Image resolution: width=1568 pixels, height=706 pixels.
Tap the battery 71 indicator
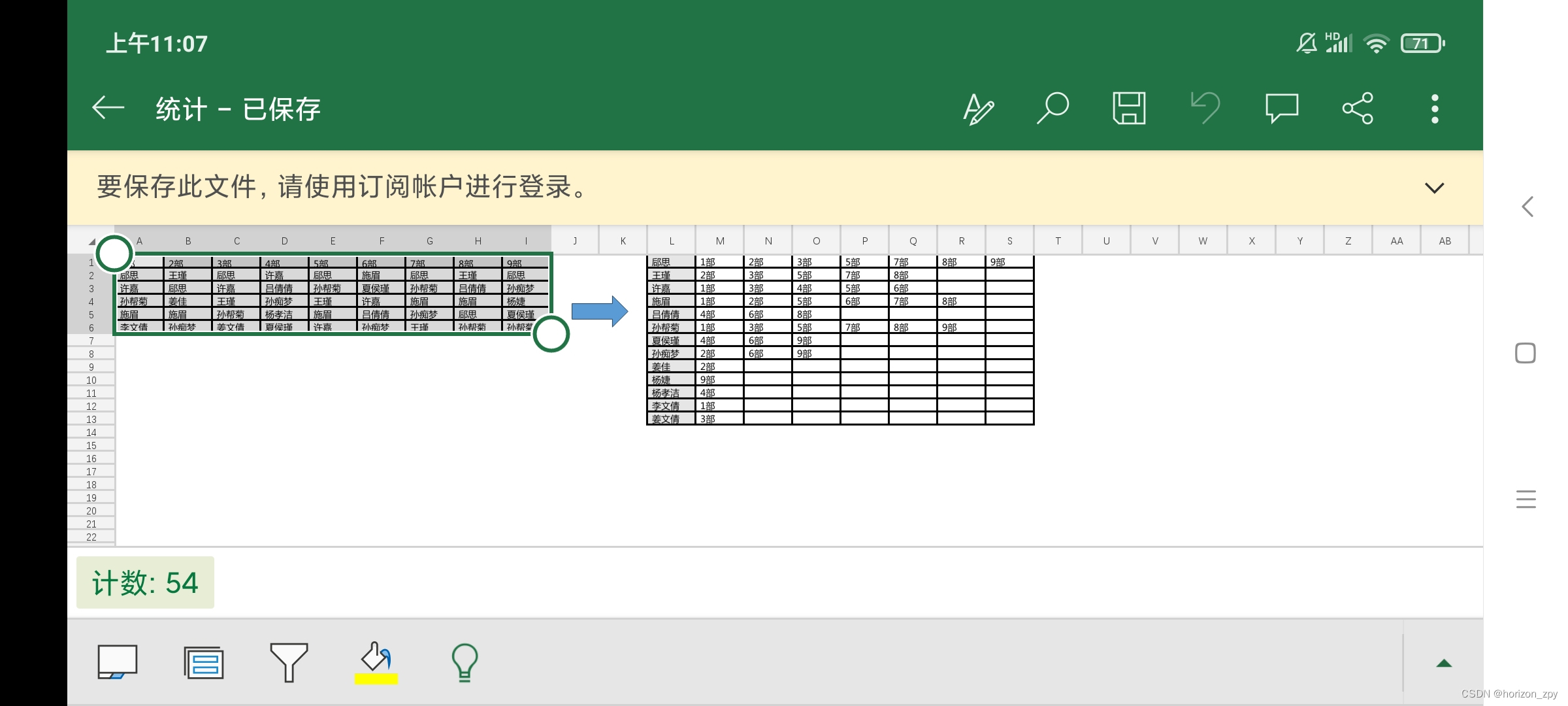pyautogui.click(x=1422, y=44)
